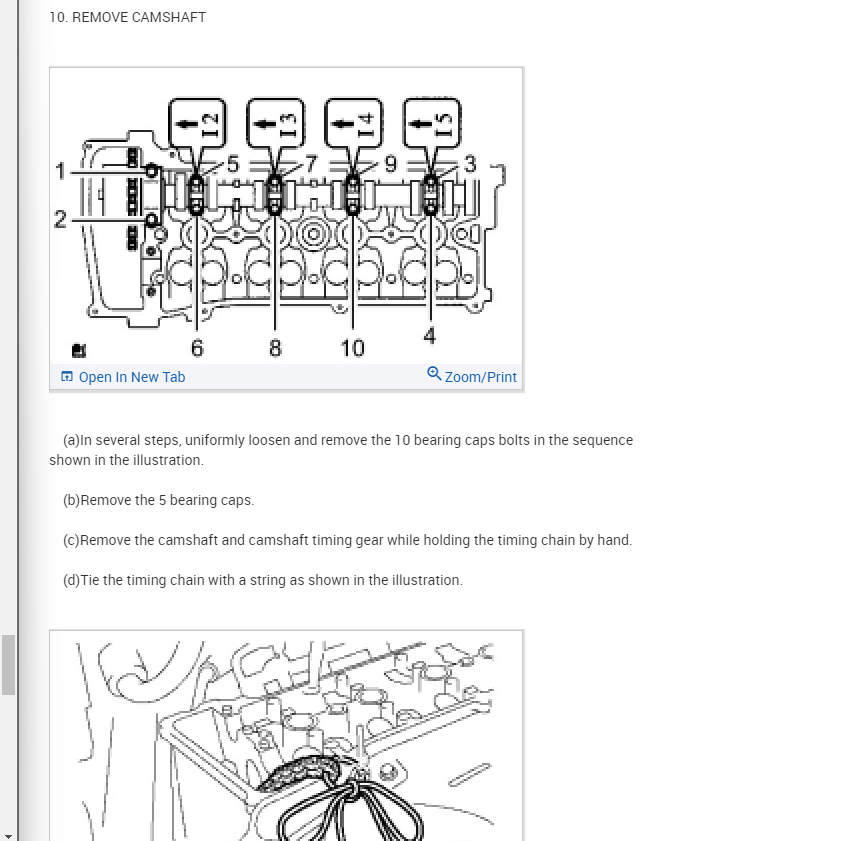
Task: Click step (d) tie timing chain text
Action: 263,580
